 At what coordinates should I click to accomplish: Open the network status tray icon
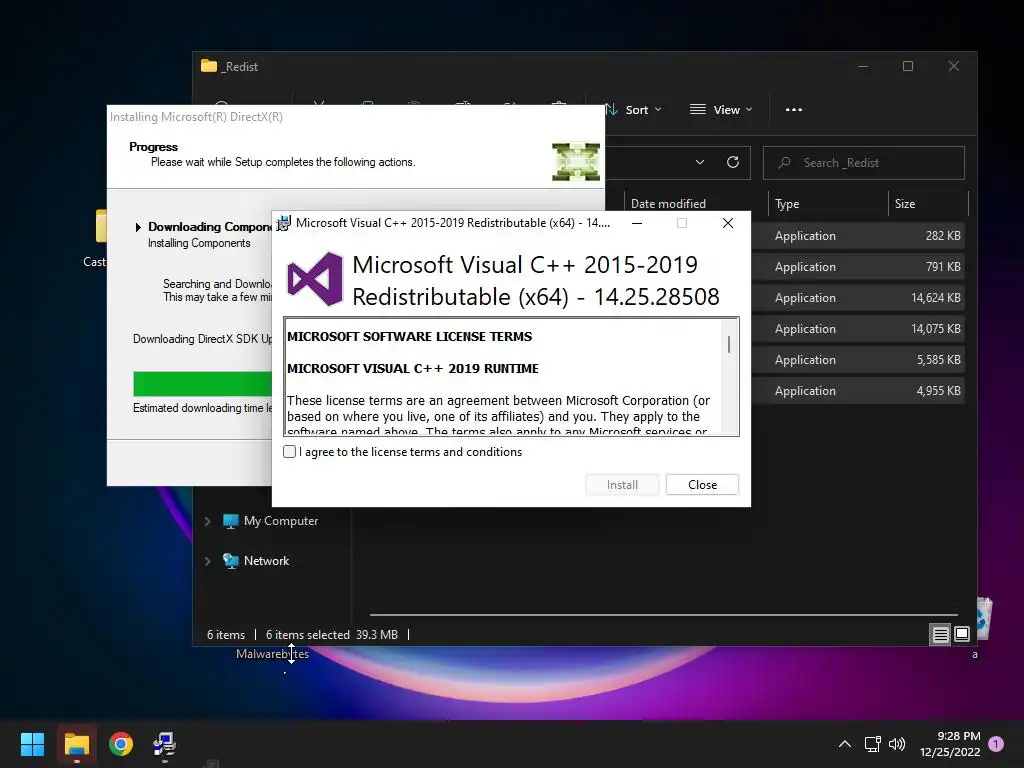[872, 744]
